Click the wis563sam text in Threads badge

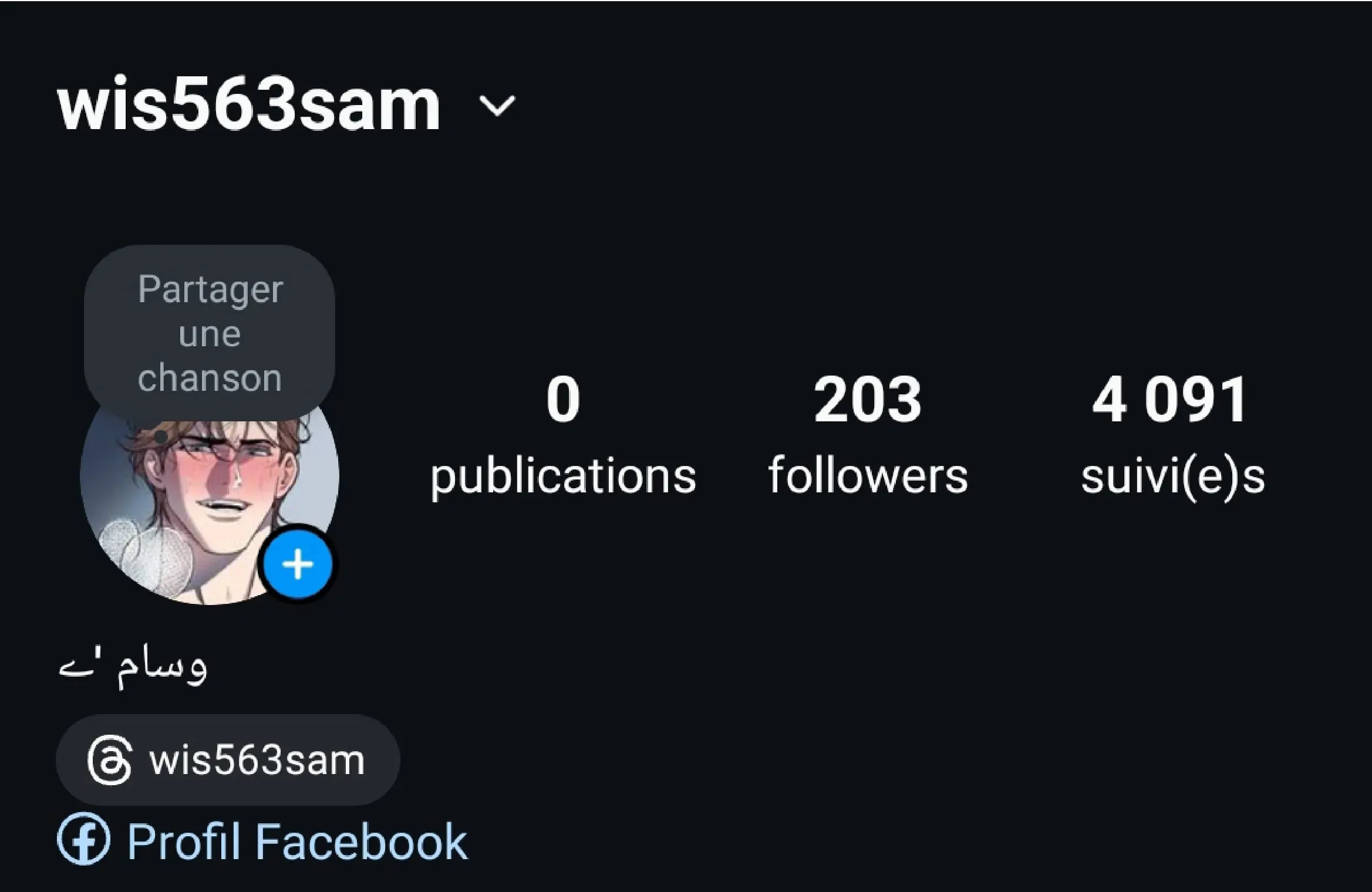coord(257,761)
